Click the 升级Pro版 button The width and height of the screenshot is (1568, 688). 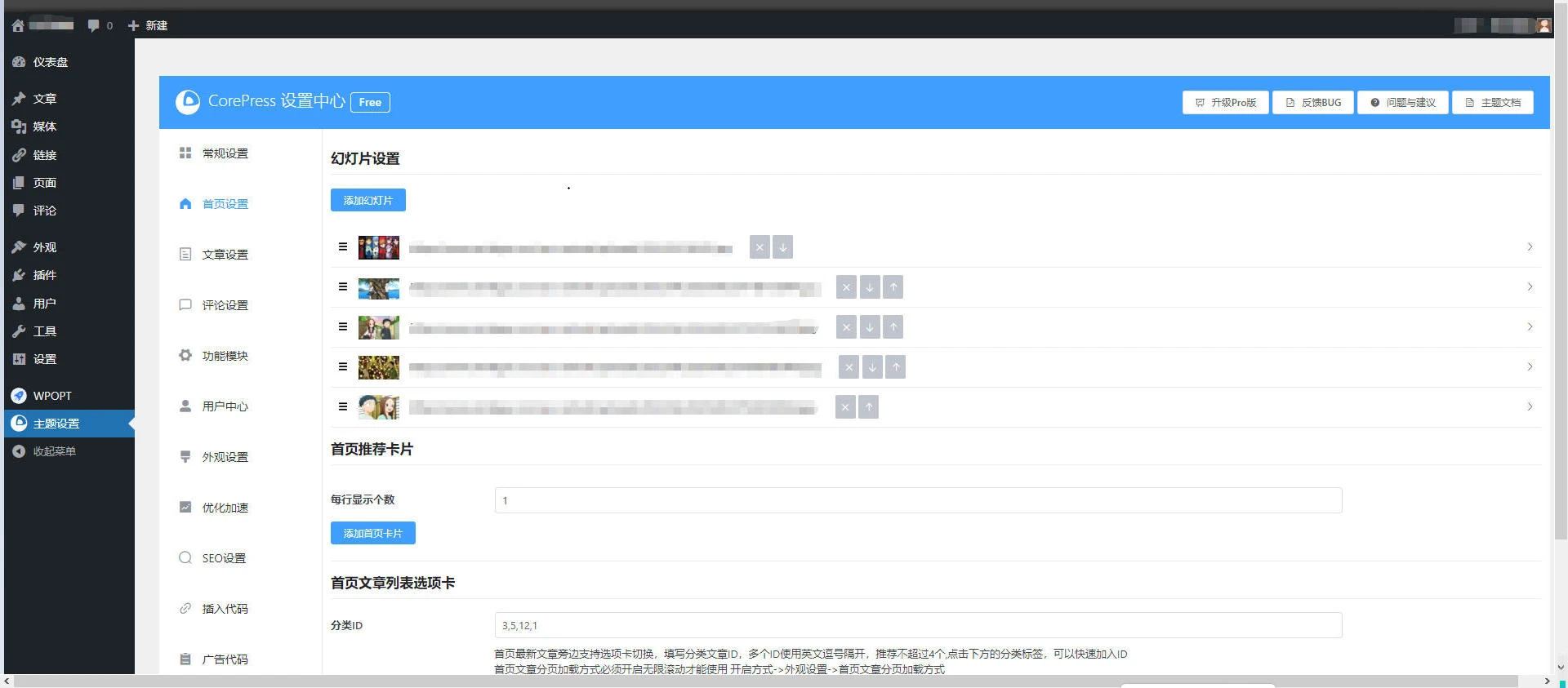[x=1225, y=102]
